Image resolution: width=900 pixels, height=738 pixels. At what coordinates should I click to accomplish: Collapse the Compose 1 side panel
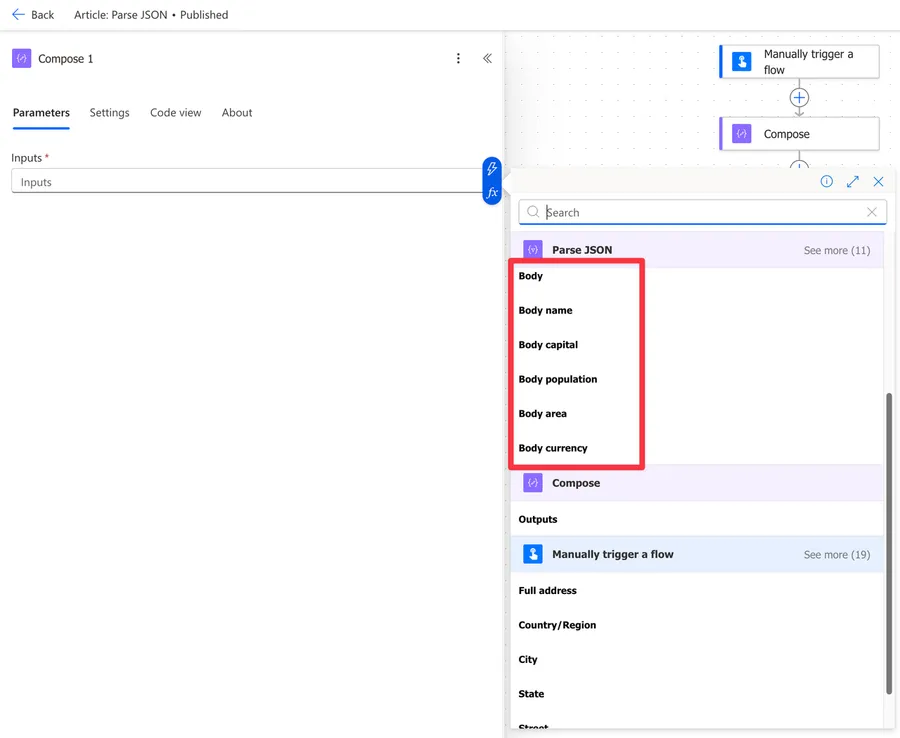[487, 59]
